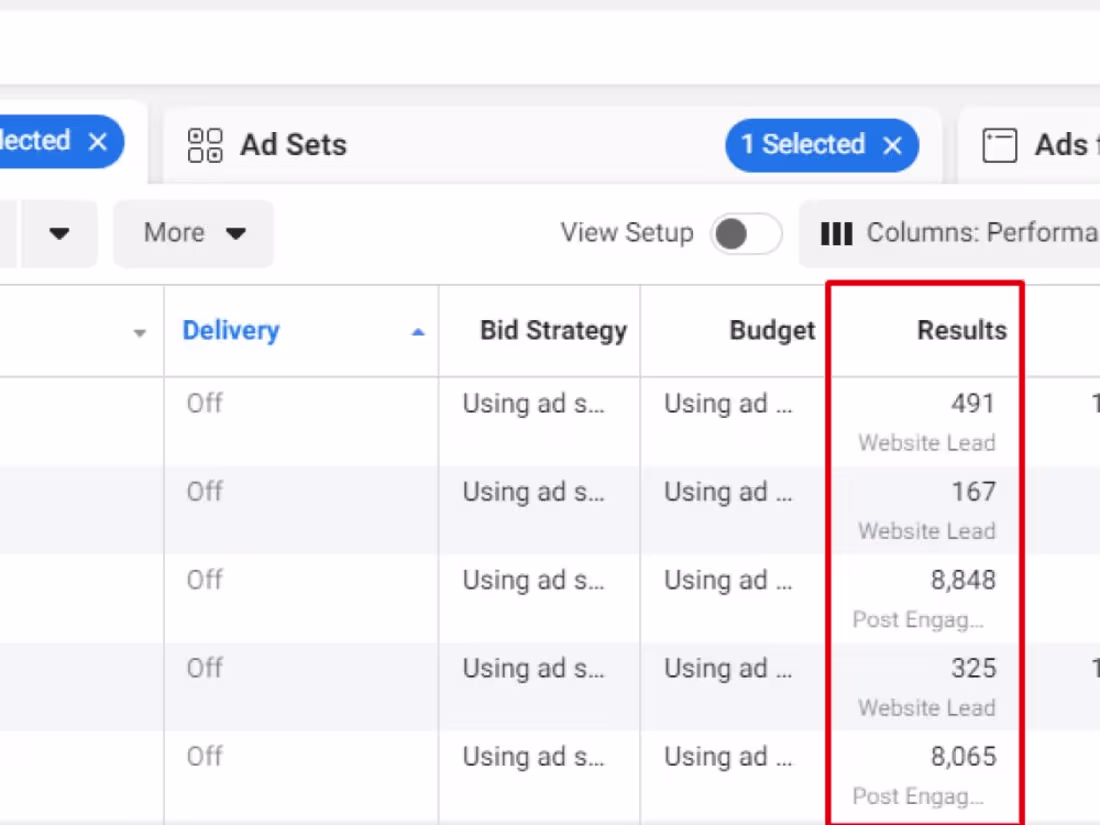Image resolution: width=1100 pixels, height=825 pixels.
Task: Expand the dropdown next to the Ad Sets toolbar
Action: 58,233
